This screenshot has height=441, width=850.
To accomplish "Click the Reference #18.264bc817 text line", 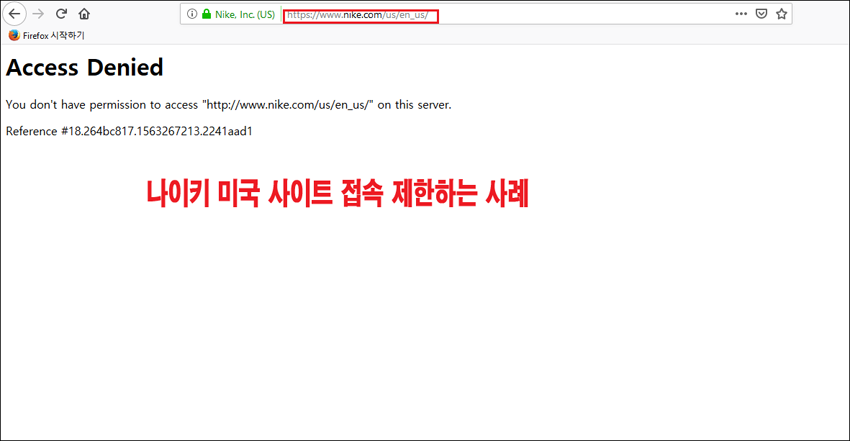I will [x=129, y=131].
